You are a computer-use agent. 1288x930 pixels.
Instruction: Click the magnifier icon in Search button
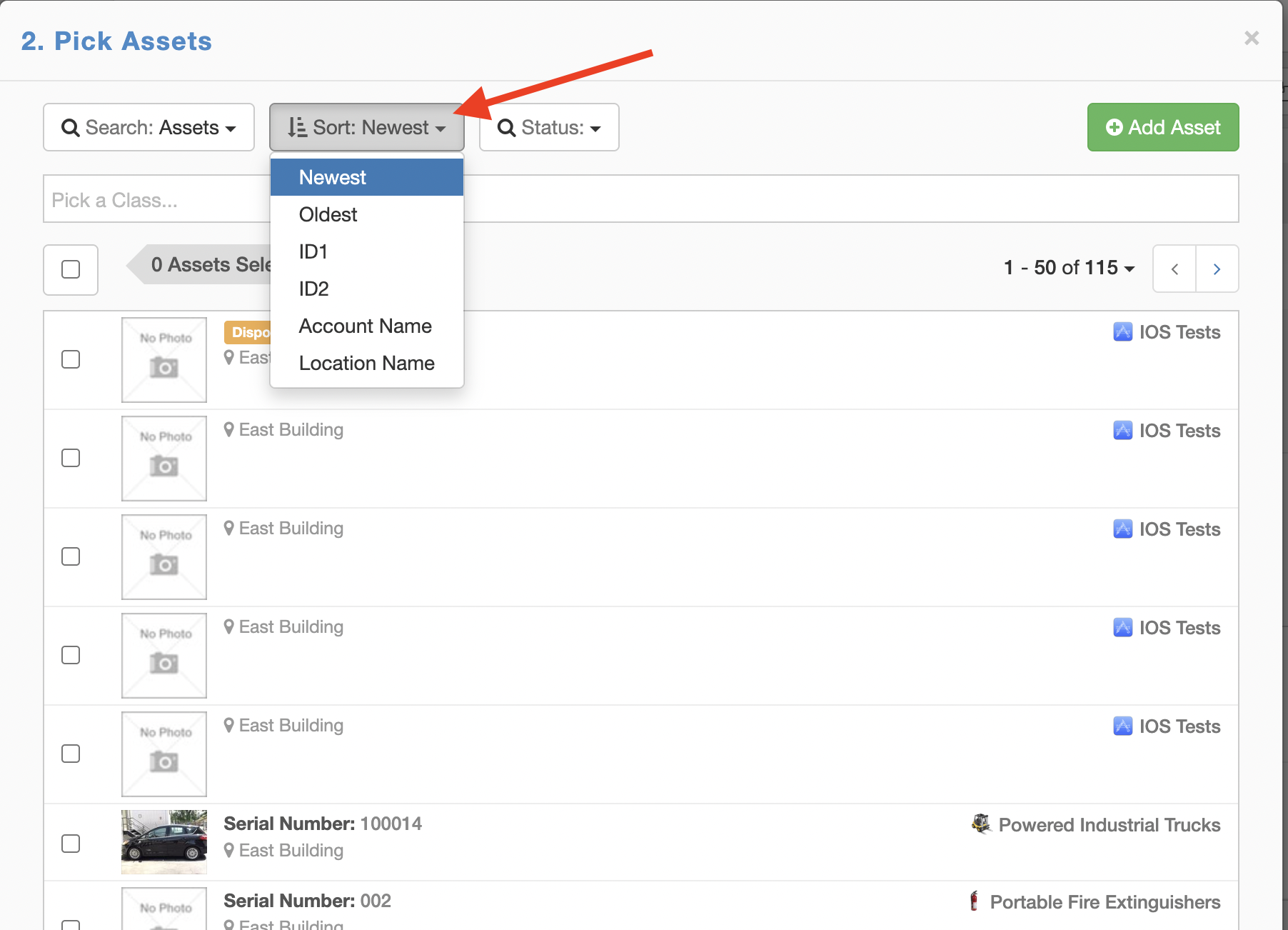70,128
